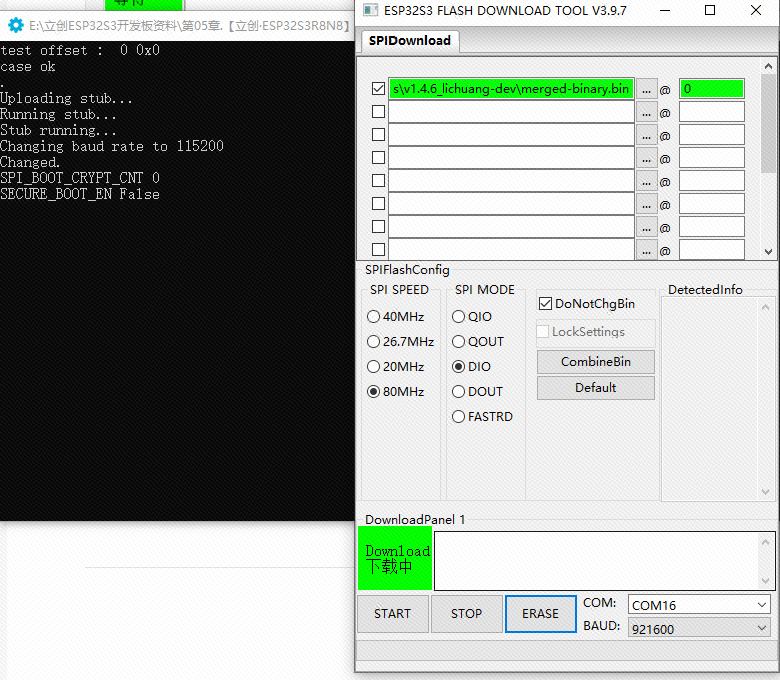Screen dimensions: 780x680
Task: Click the address field containing 0
Action: click(711, 89)
